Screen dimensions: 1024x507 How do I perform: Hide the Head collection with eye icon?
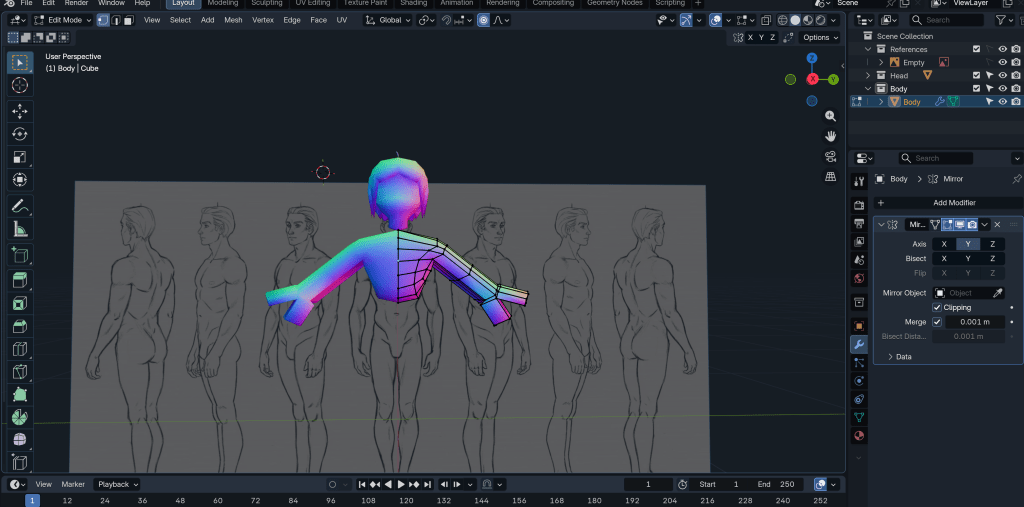click(1002, 75)
